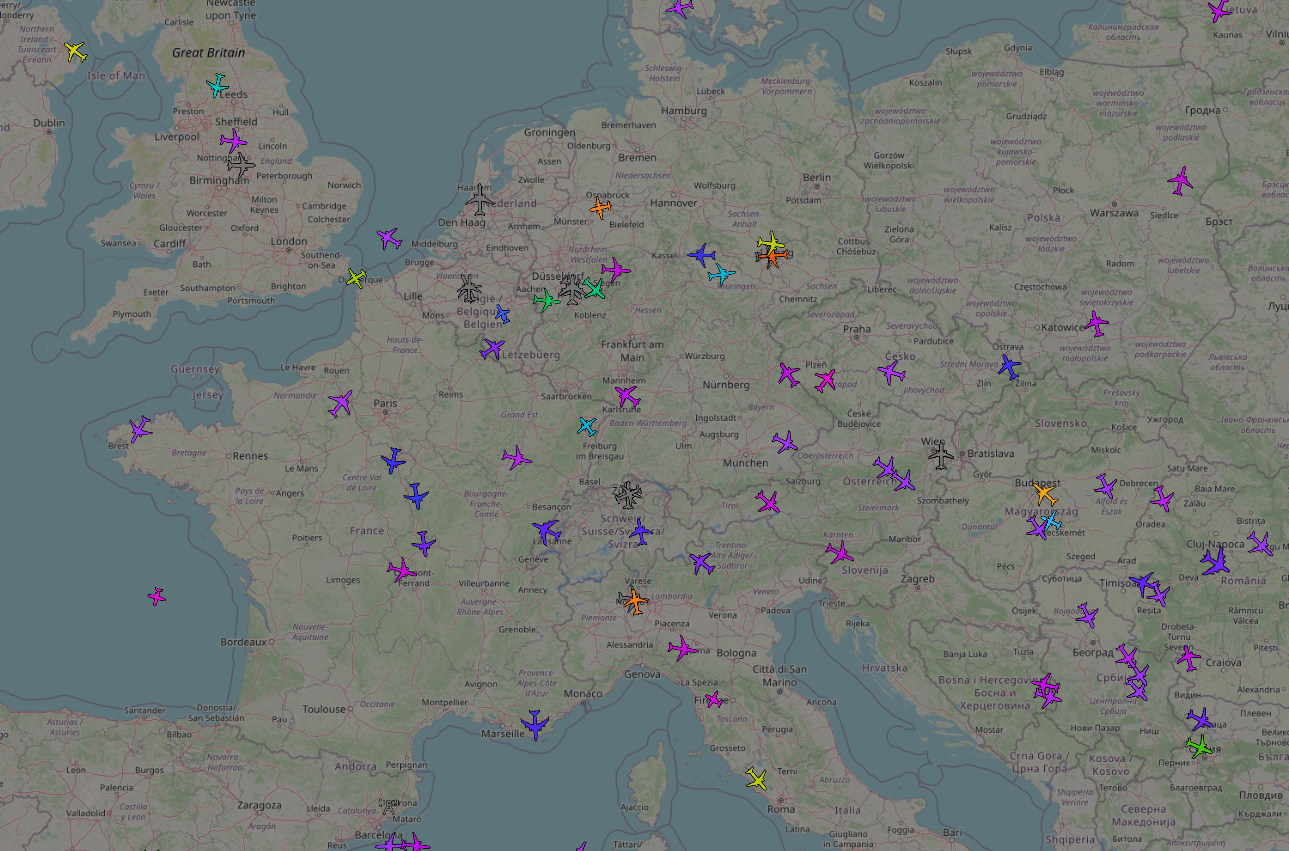This screenshot has width=1289, height=851.
Task: Select the gray plane at Den Haag
Action: [479, 201]
